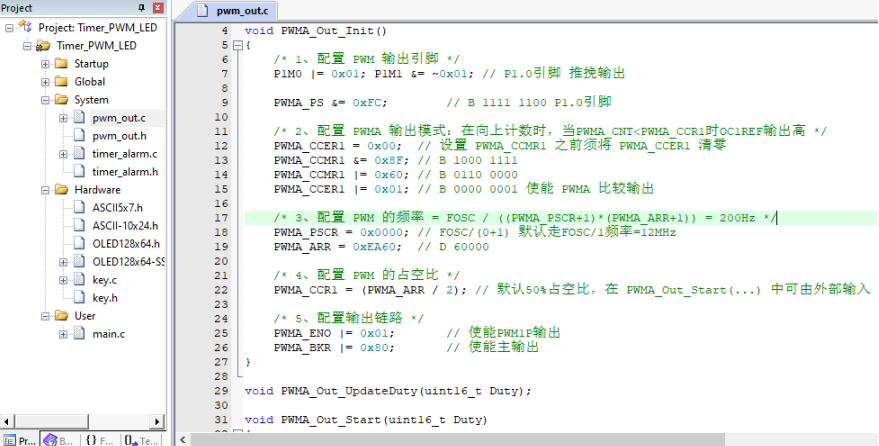The height and width of the screenshot is (446, 879).
Task: Click the file icon of key.c
Action: (x=80, y=280)
